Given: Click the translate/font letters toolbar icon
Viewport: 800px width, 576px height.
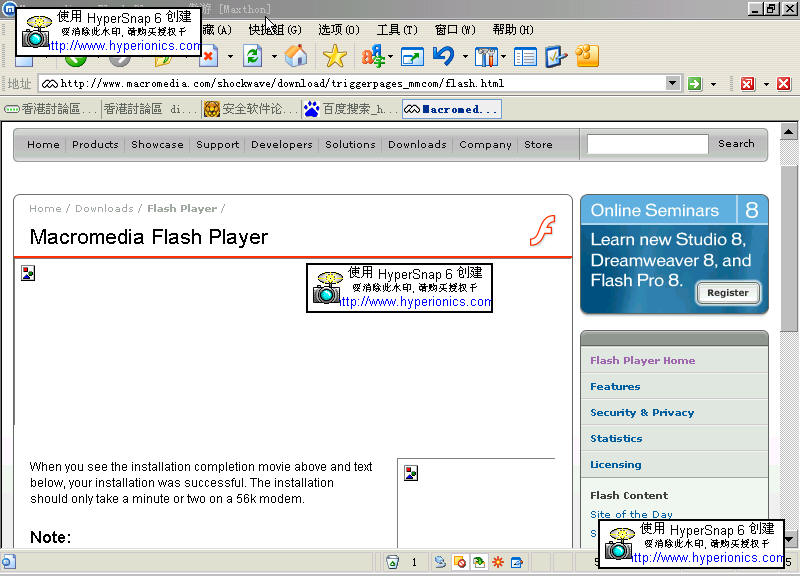Looking at the screenshot, I should tap(372, 56).
